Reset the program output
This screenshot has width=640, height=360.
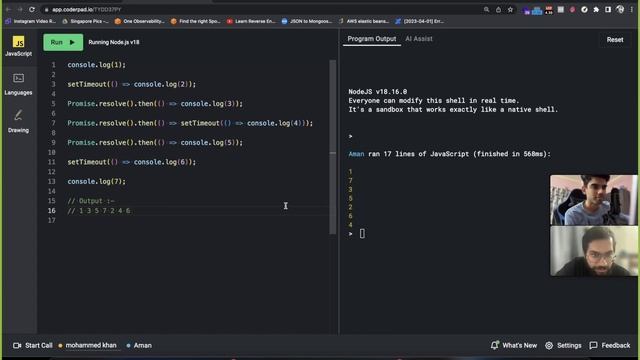pos(615,40)
